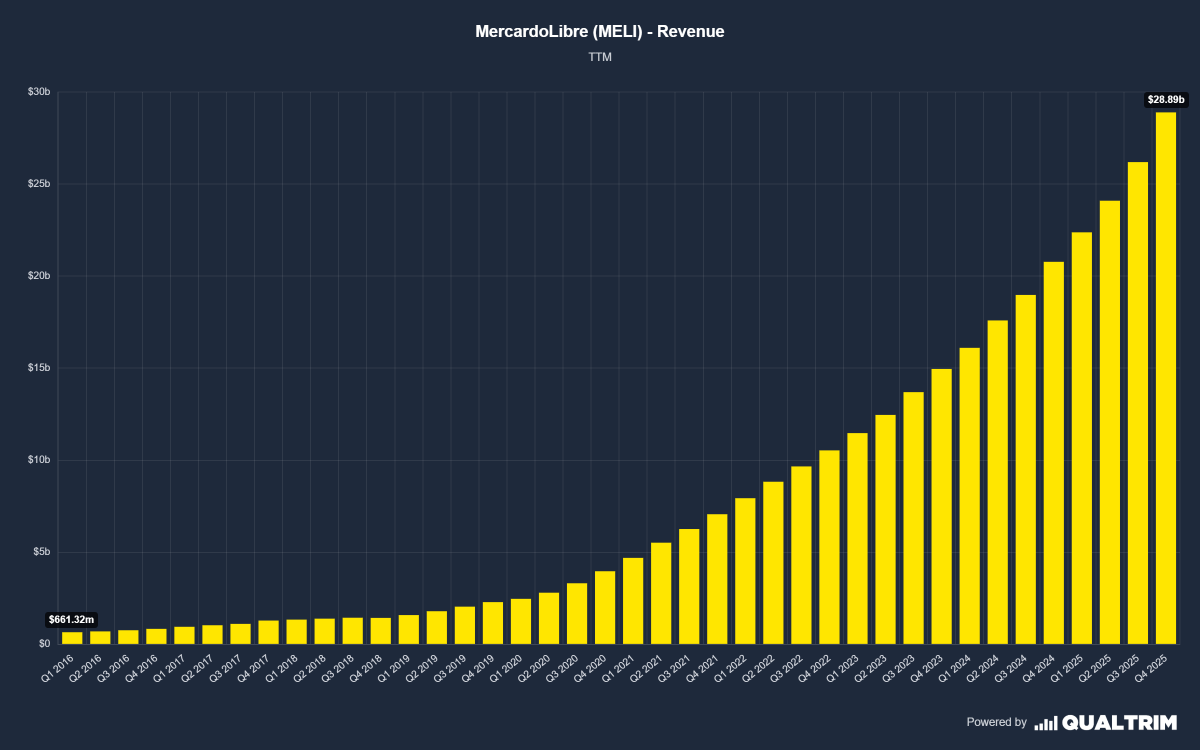Select the Q3 2025 revenue bar
Viewport: 1200px width, 750px height.
coord(1138,403)
